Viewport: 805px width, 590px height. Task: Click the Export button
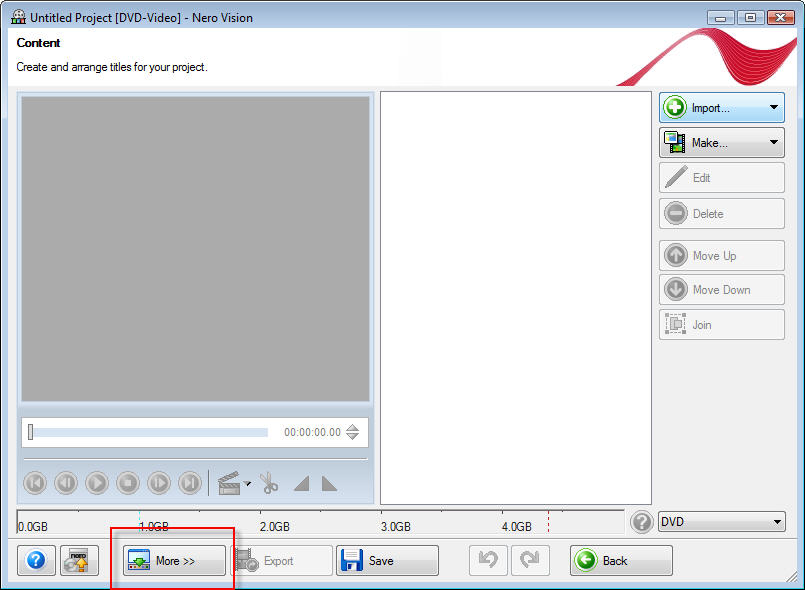(283, 560)
